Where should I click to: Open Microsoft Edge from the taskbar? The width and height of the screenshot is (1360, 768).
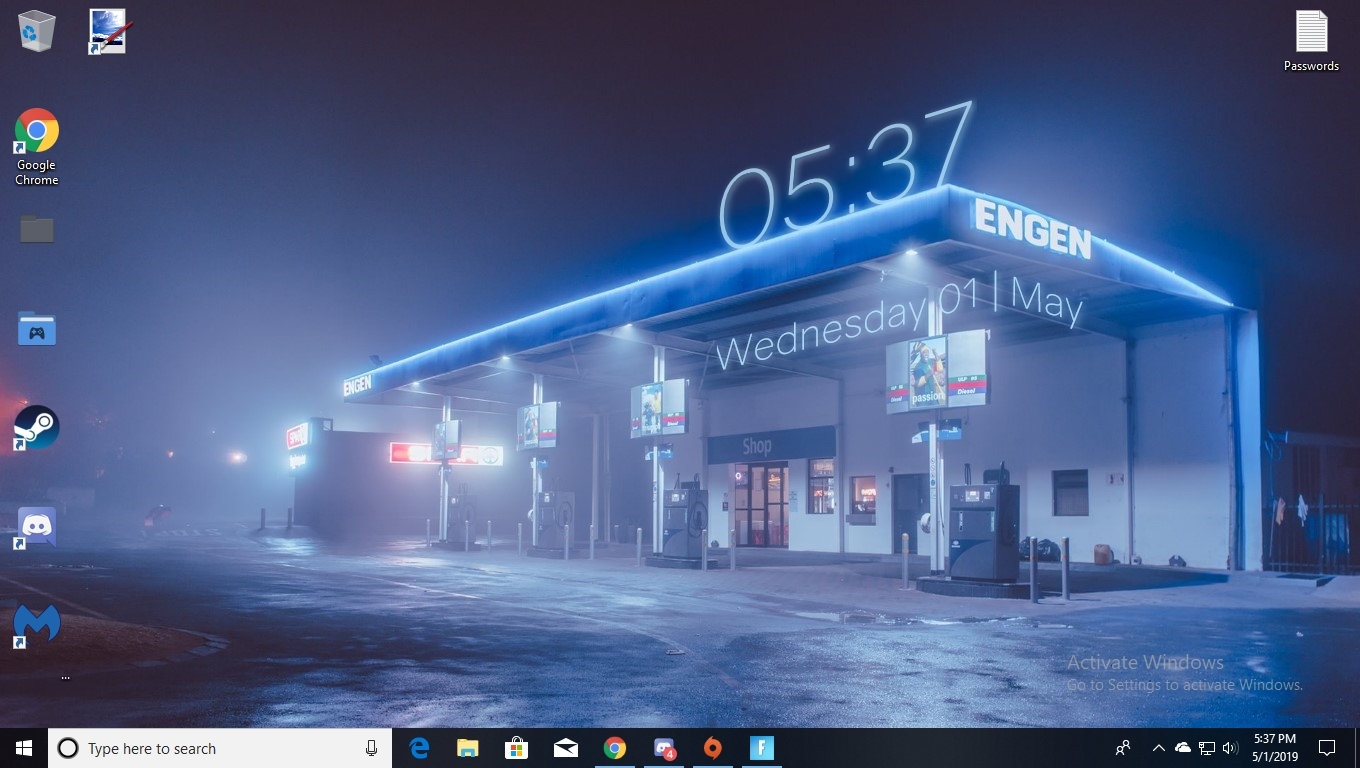coord(419,748)
